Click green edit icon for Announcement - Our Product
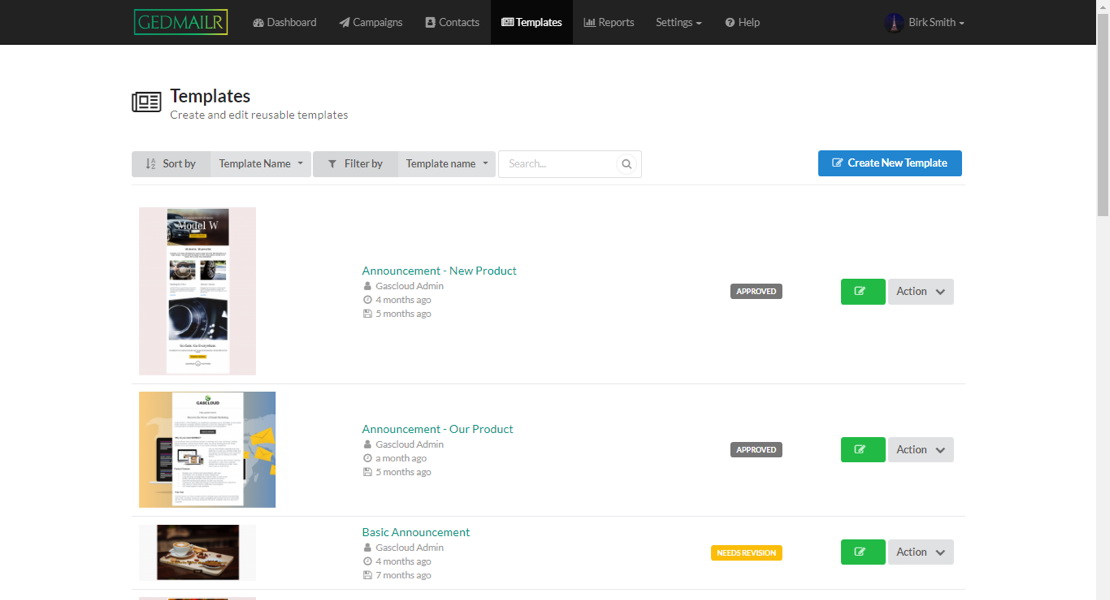This screenshot has height=600, width=1110. (862, 450)
